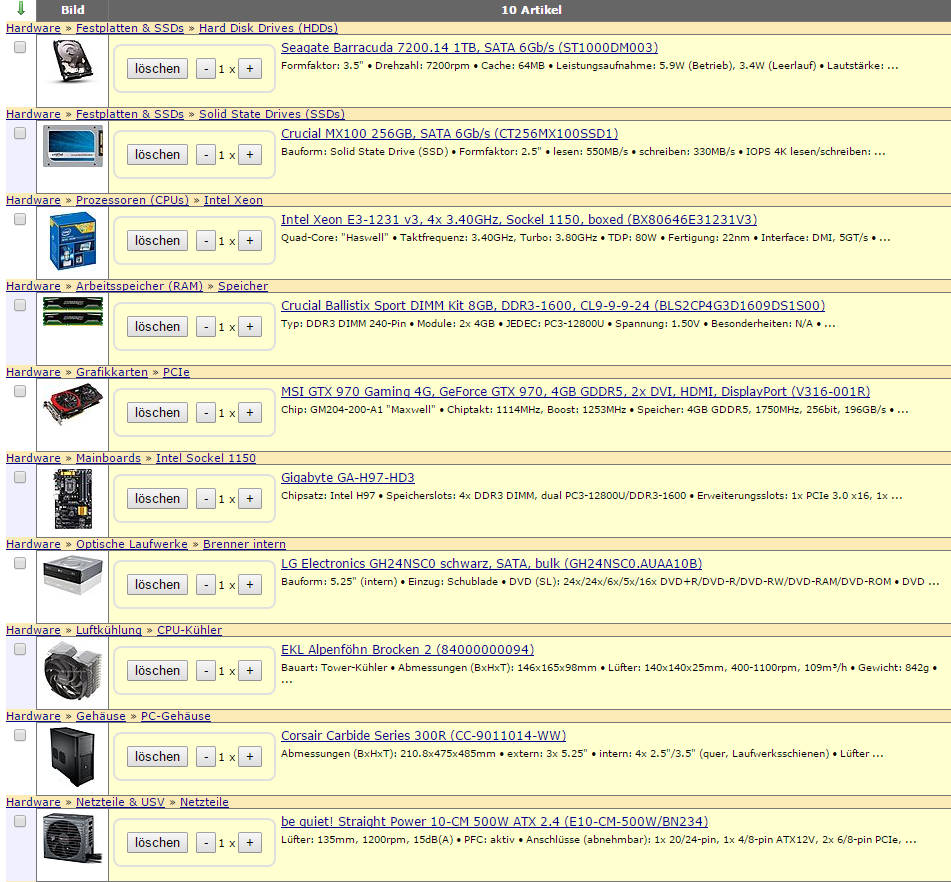Decrease MSI GTX 970 quantity with minus
951x882 pixels.
(x=206, y=412)
